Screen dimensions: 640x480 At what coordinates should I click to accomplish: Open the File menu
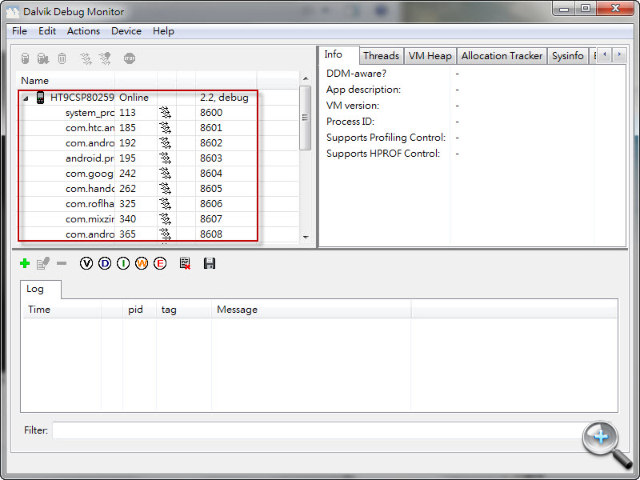pos(20,31)
